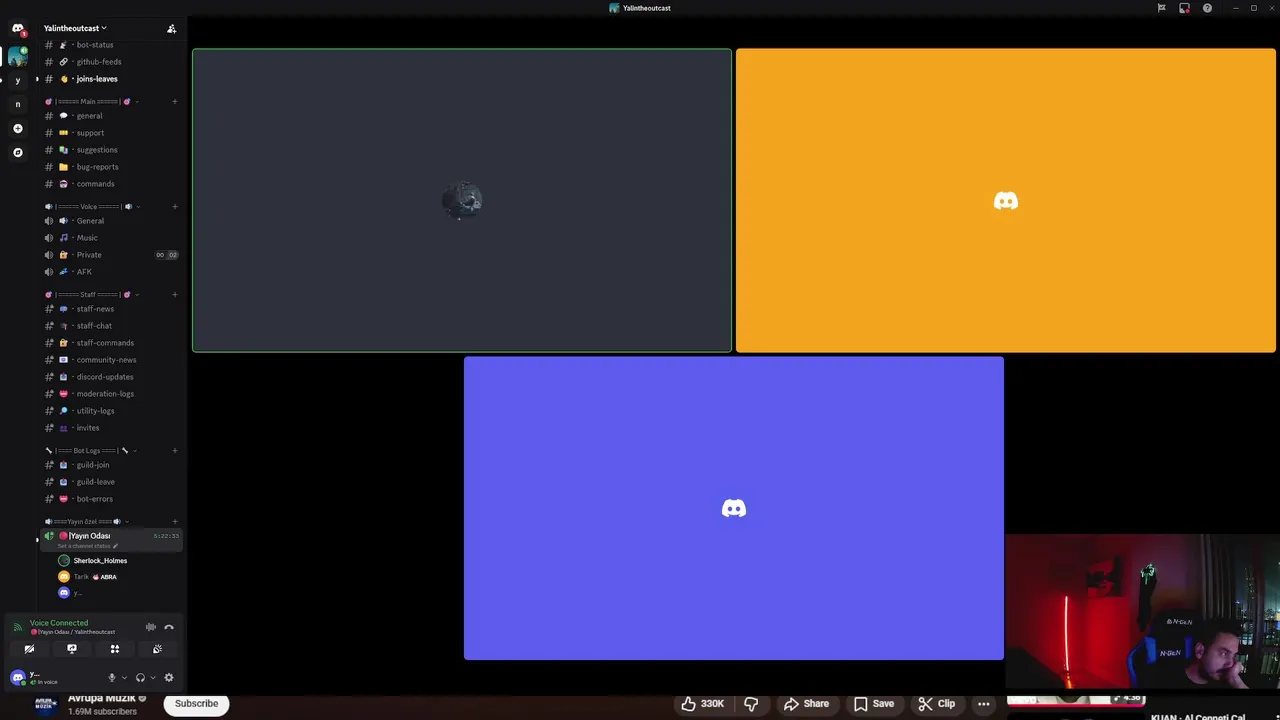Collapse the Bot Logs category
Screen dimensions: 1280x720
coord(90,451)
